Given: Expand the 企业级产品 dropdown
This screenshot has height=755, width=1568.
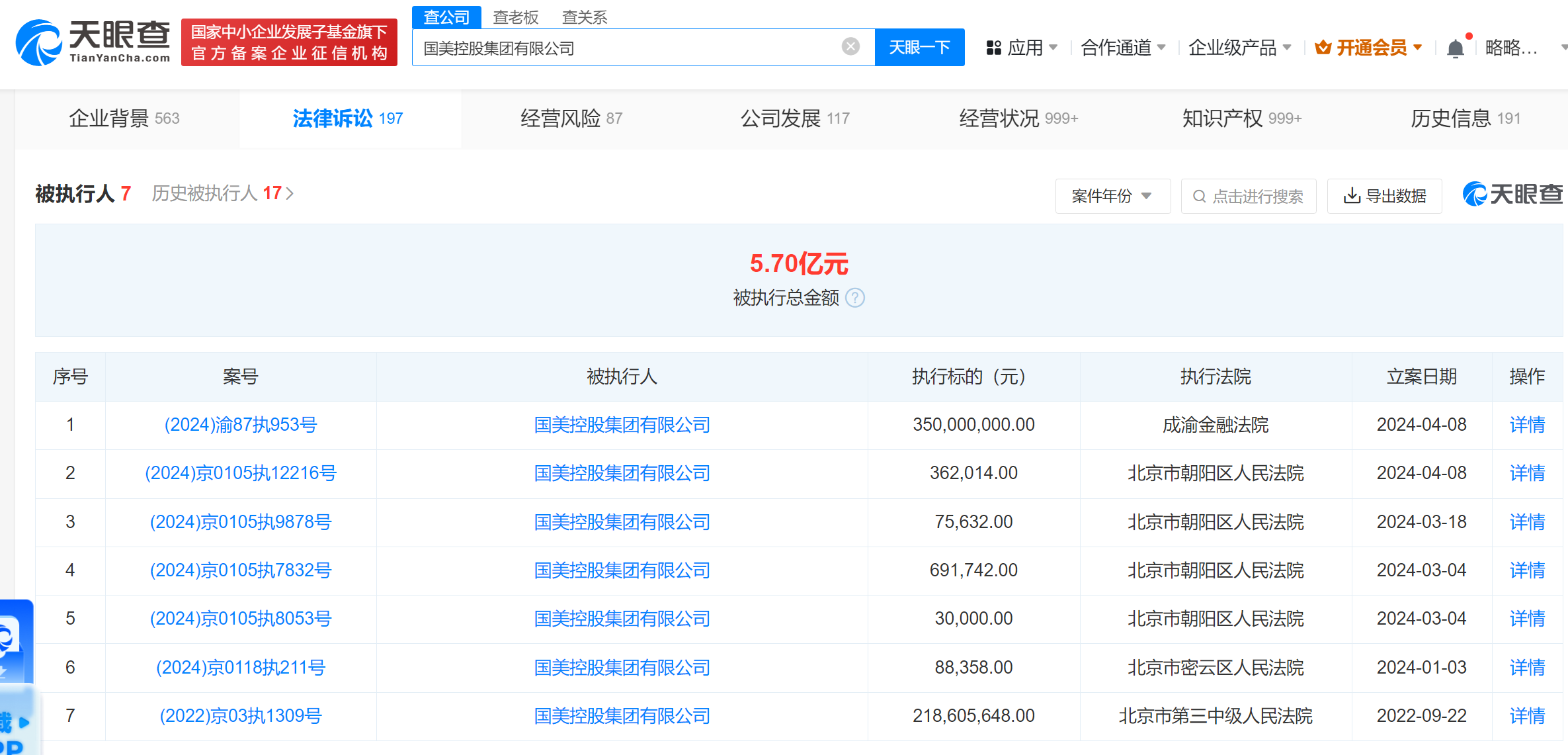Looking at the screenshot, I should point(1240,48).
